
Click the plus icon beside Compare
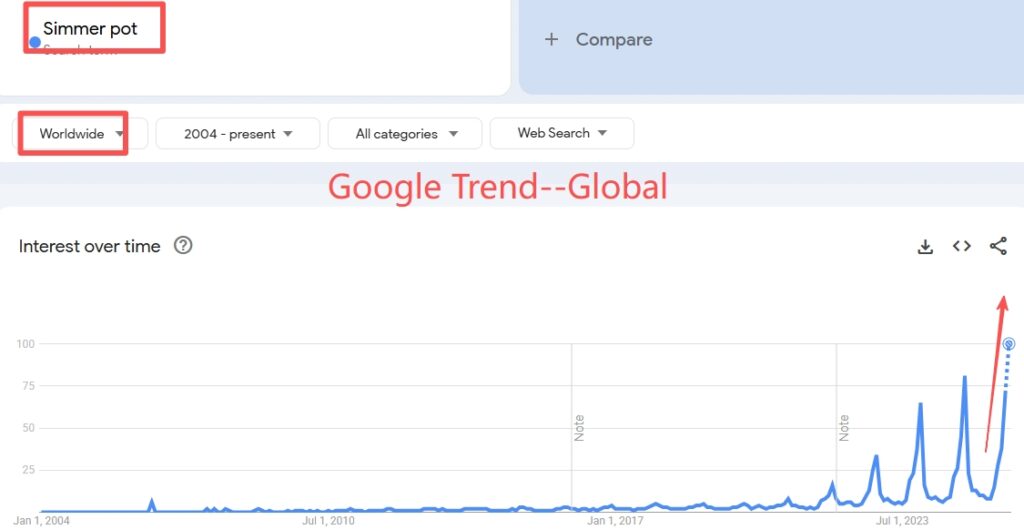click(550, 40)
